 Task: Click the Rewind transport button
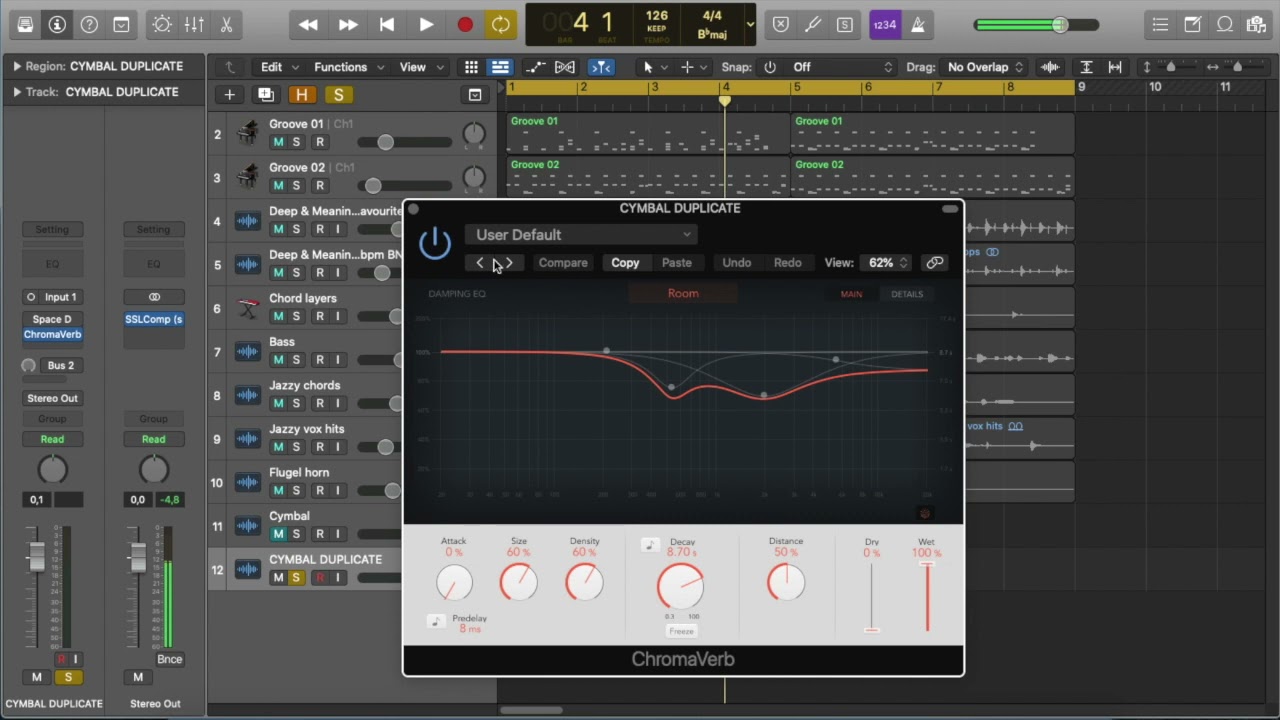coord(309,25)
